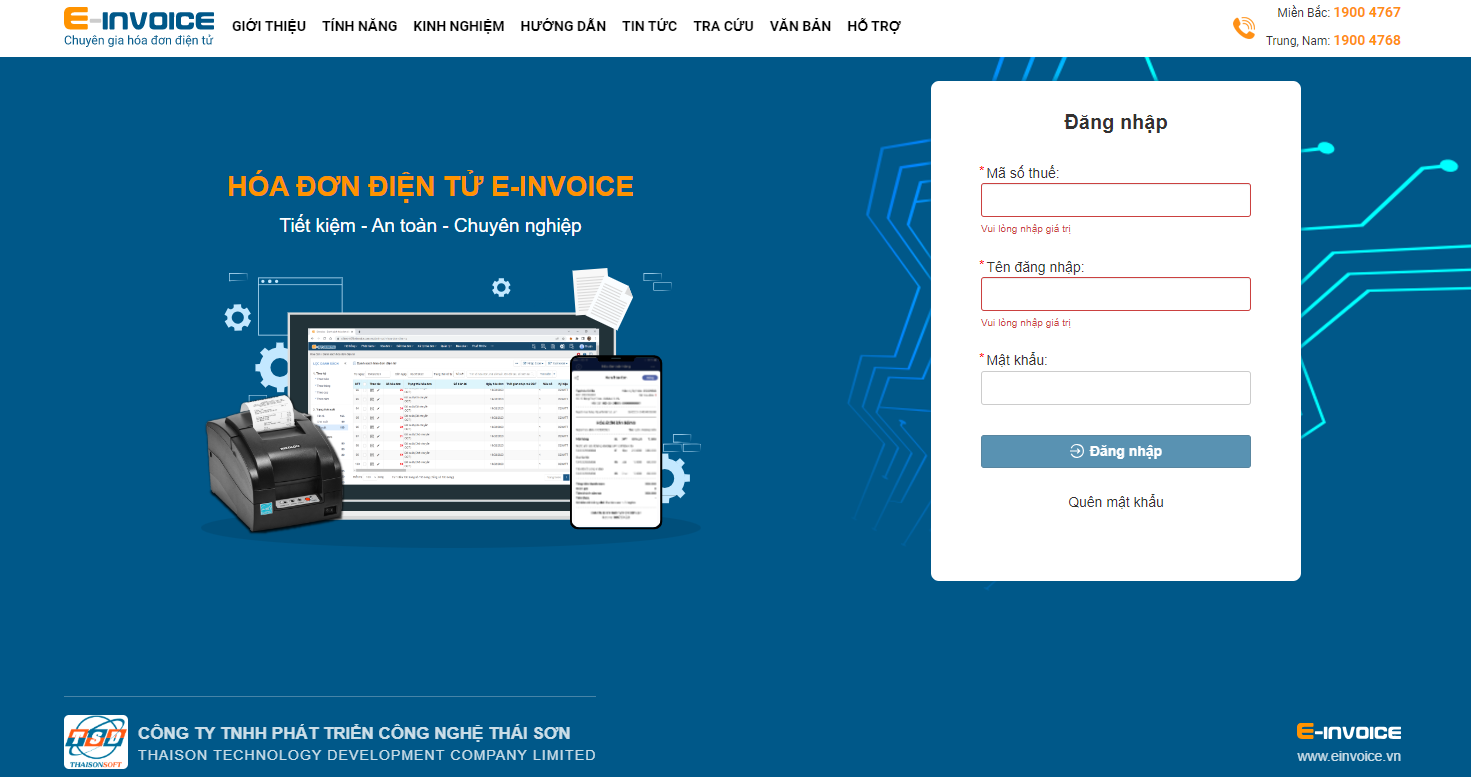Click the Tên đăng nhập label
The image size is (1471, 777).
coord(1035,267)
